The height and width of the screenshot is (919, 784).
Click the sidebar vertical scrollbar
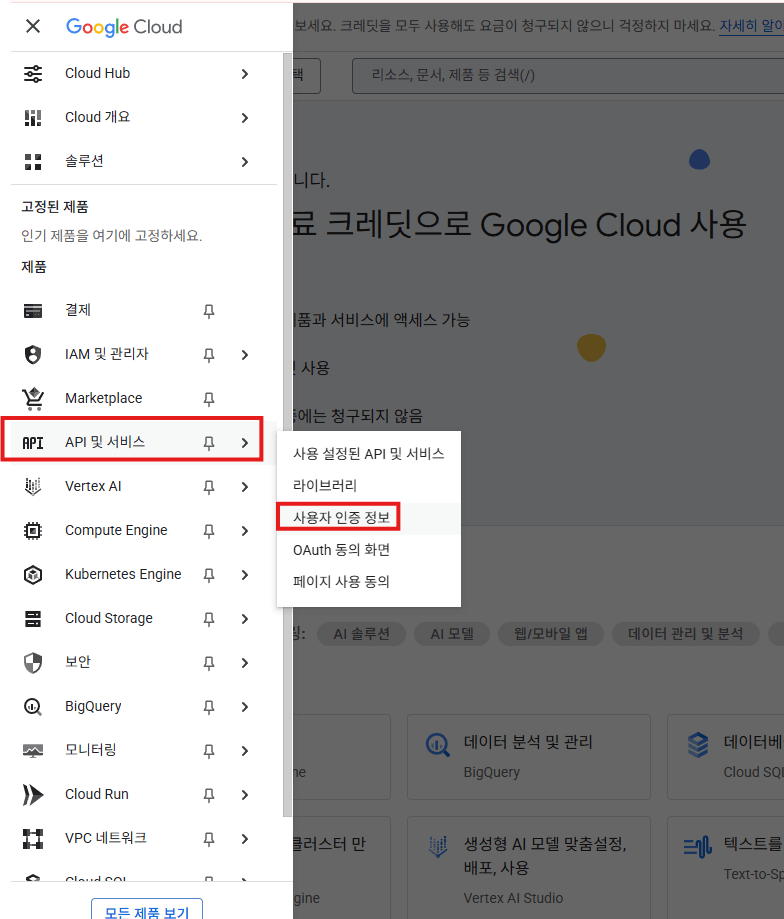[287, 435]
